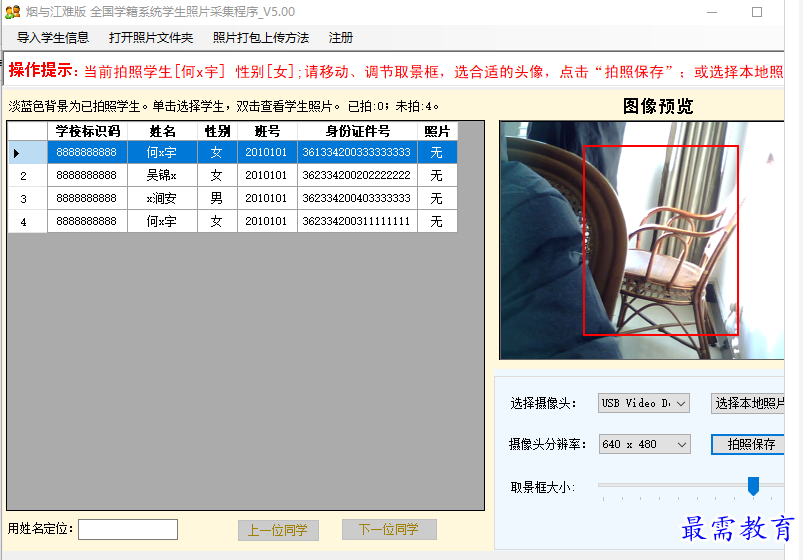Image resolution: width=803 pixels, height=560 pixels.
Task: Click ID number 361334200333333333
Action: 357,152
